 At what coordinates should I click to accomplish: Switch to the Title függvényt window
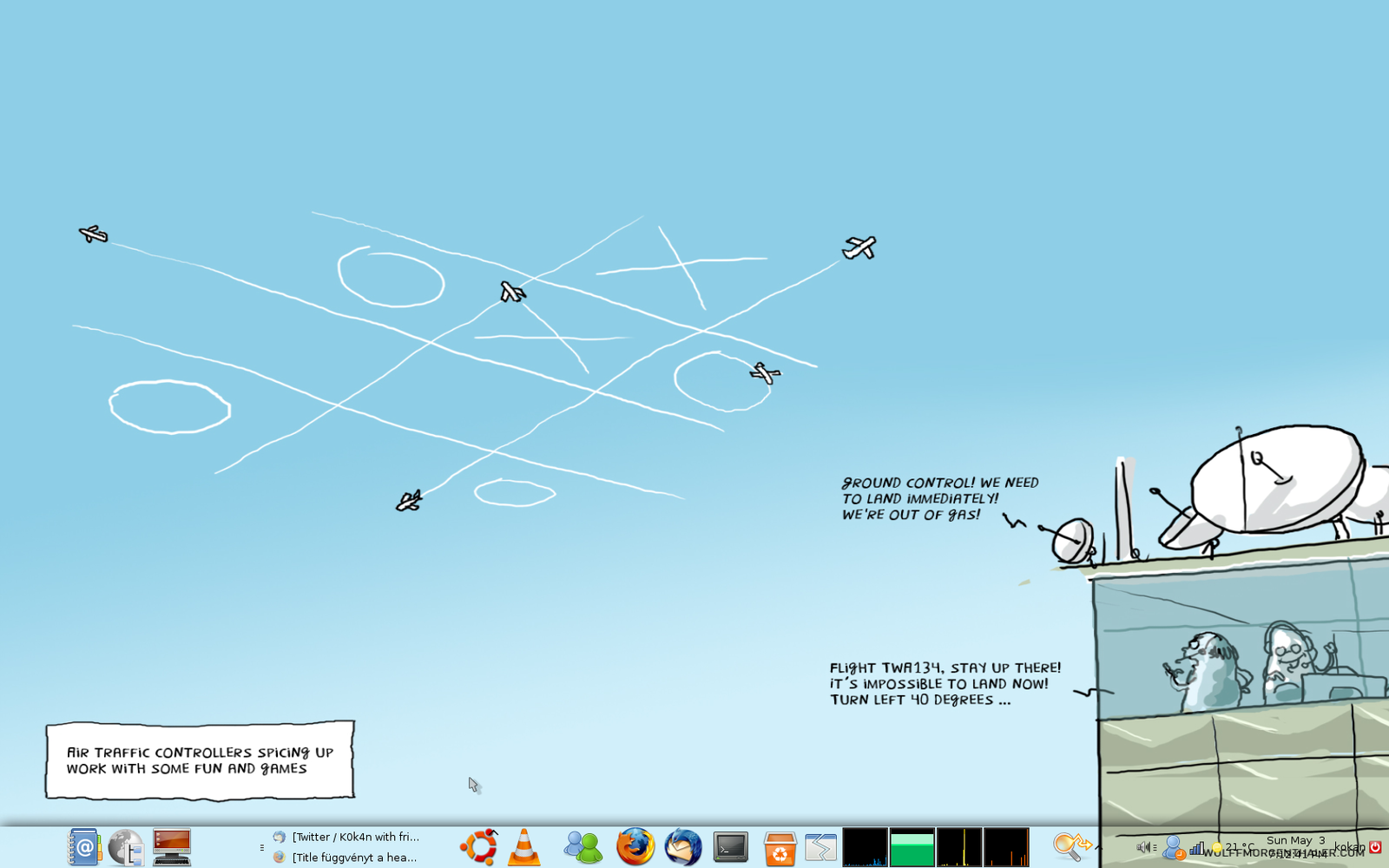coord(346,857)
